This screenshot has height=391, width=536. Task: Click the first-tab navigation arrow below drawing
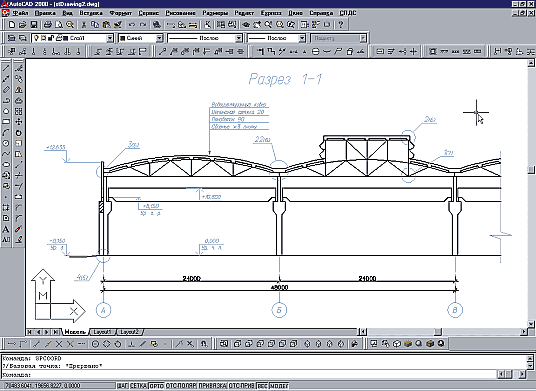[30, 332]
